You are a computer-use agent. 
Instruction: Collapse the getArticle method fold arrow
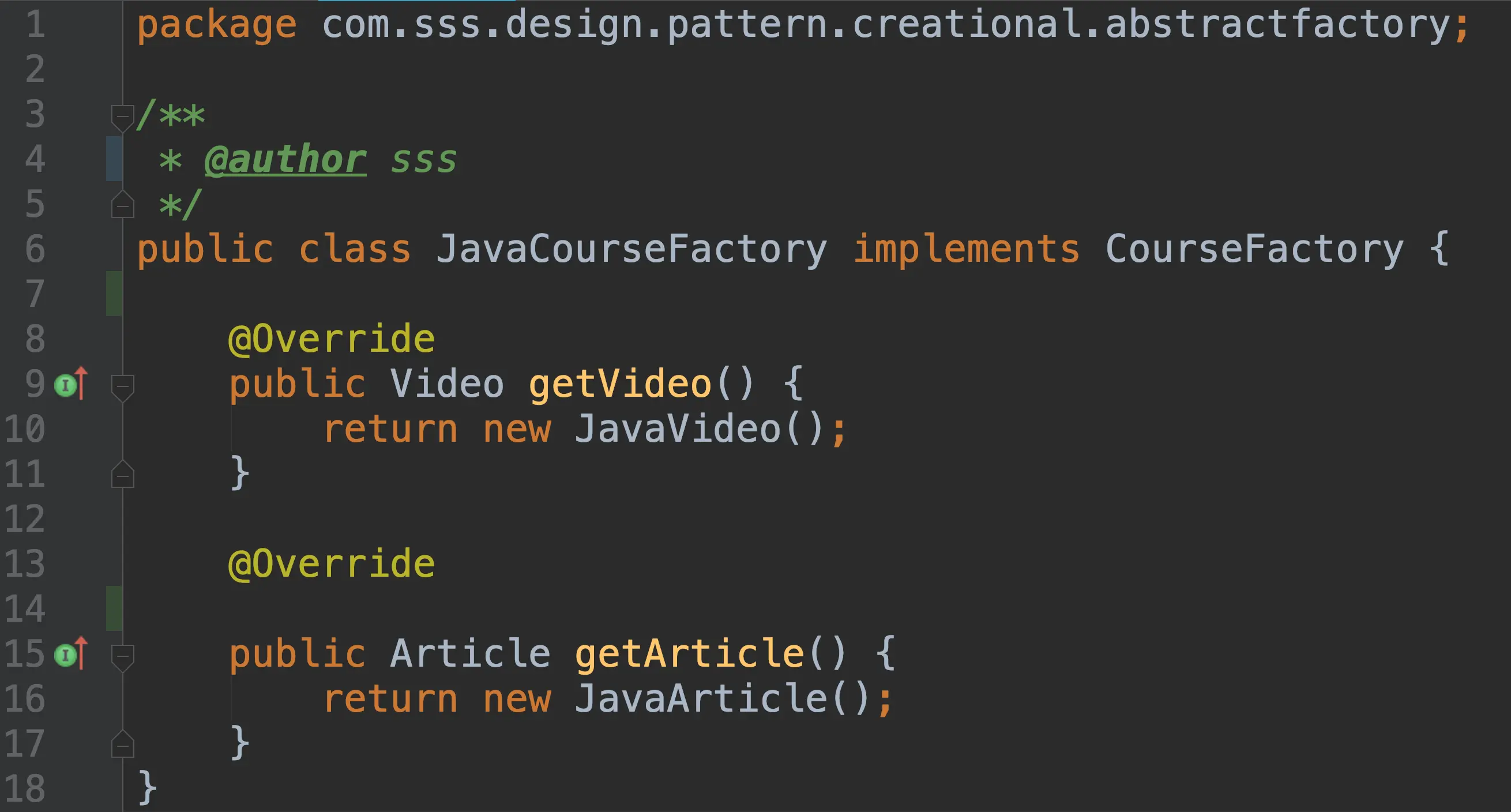click(x=123, y=657)
